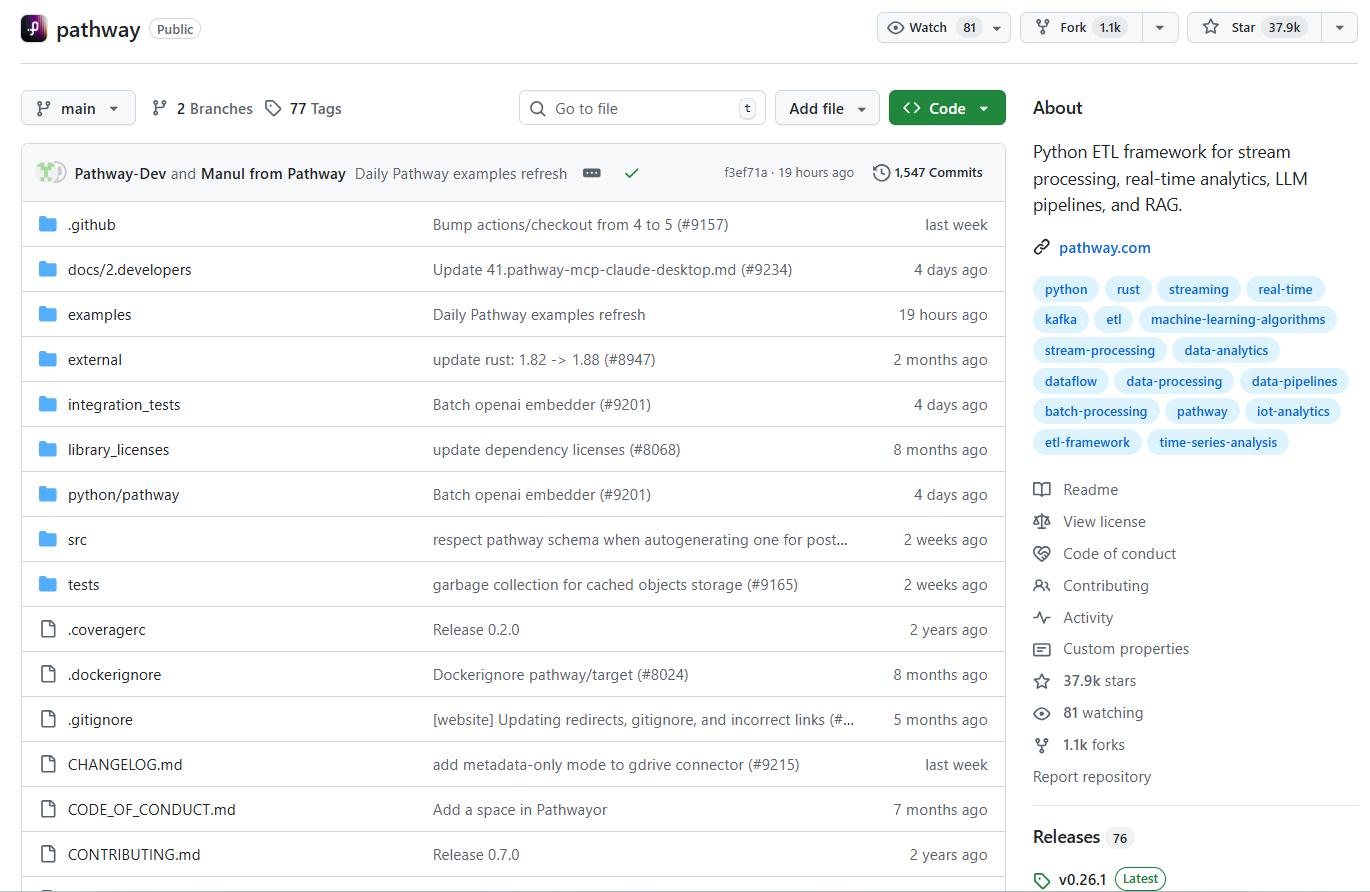Click the streaming topic tag
Image resolution: width=1370 pixels, height=892 pixels.
[1198, 289]
